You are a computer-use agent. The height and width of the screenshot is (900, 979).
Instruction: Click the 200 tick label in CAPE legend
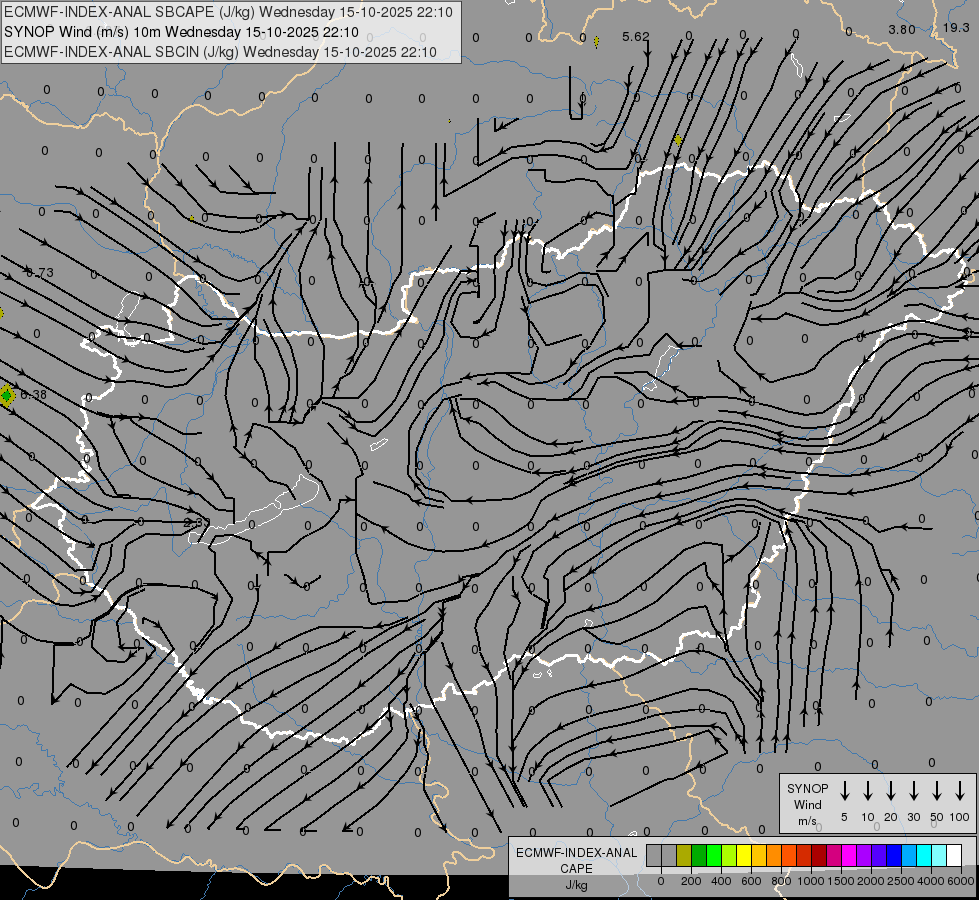(x=691, y=881)
